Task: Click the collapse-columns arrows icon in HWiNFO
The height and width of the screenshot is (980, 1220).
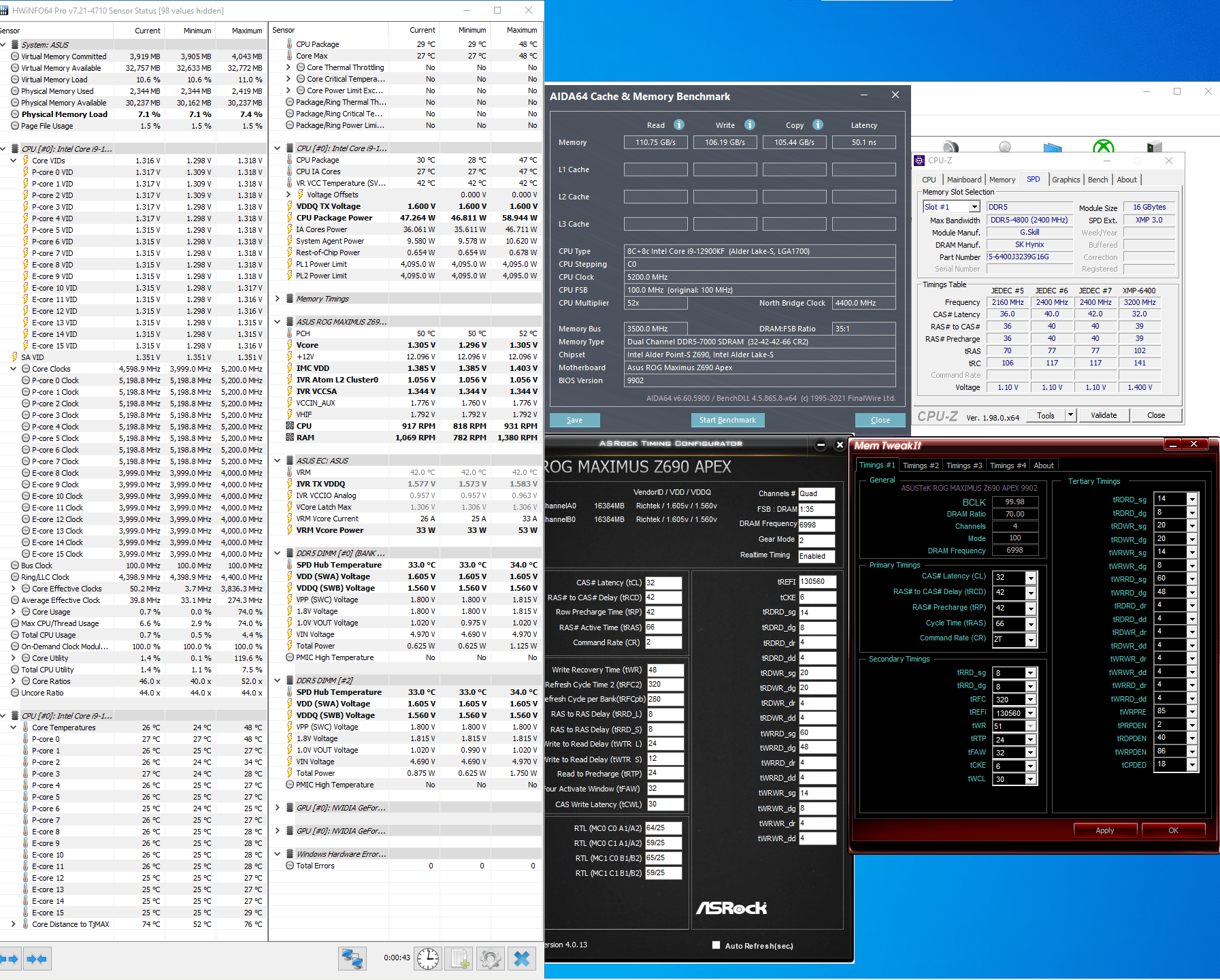Action: pyautogui.click(x=37, y=959)
